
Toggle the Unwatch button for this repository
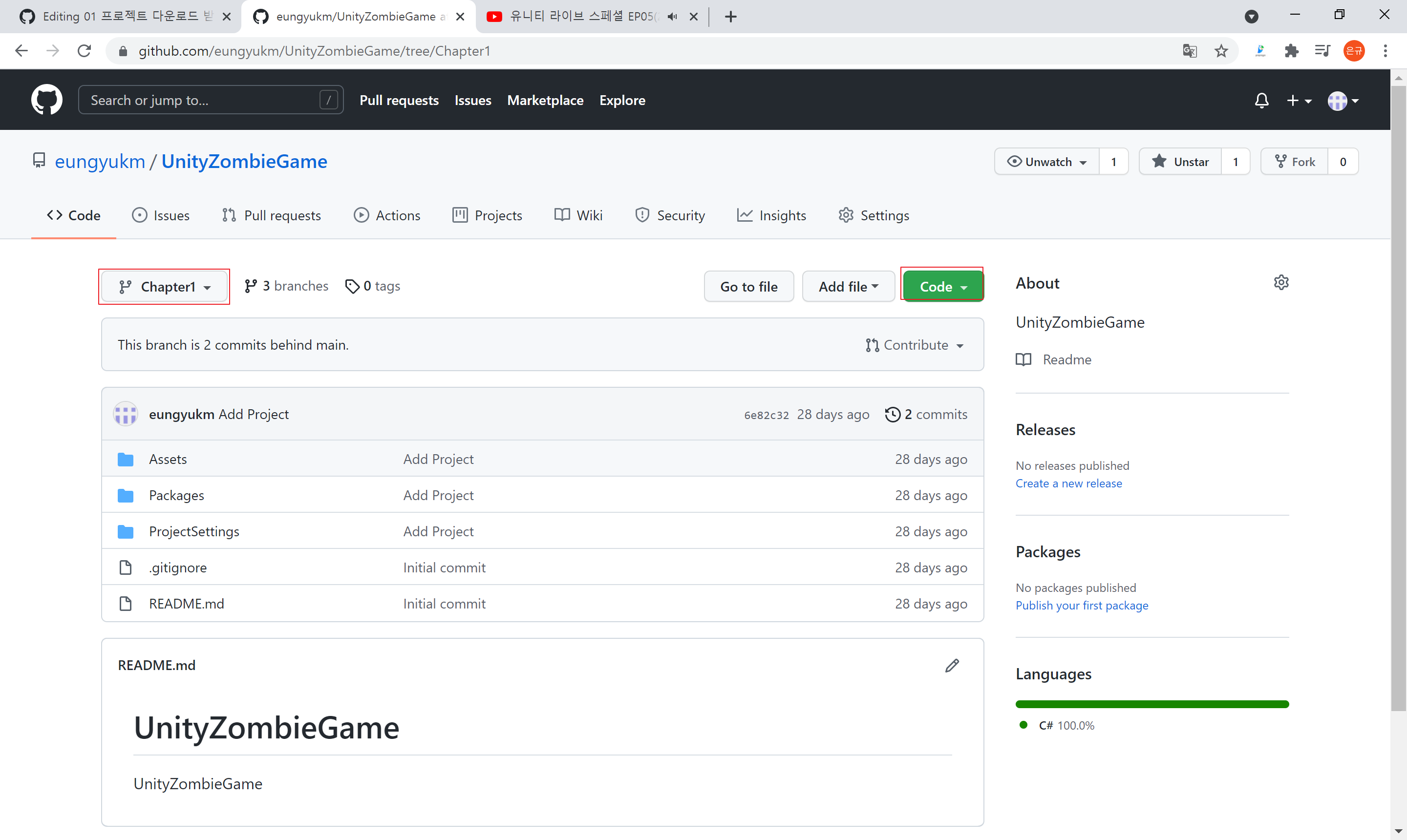click(1047, 162)
